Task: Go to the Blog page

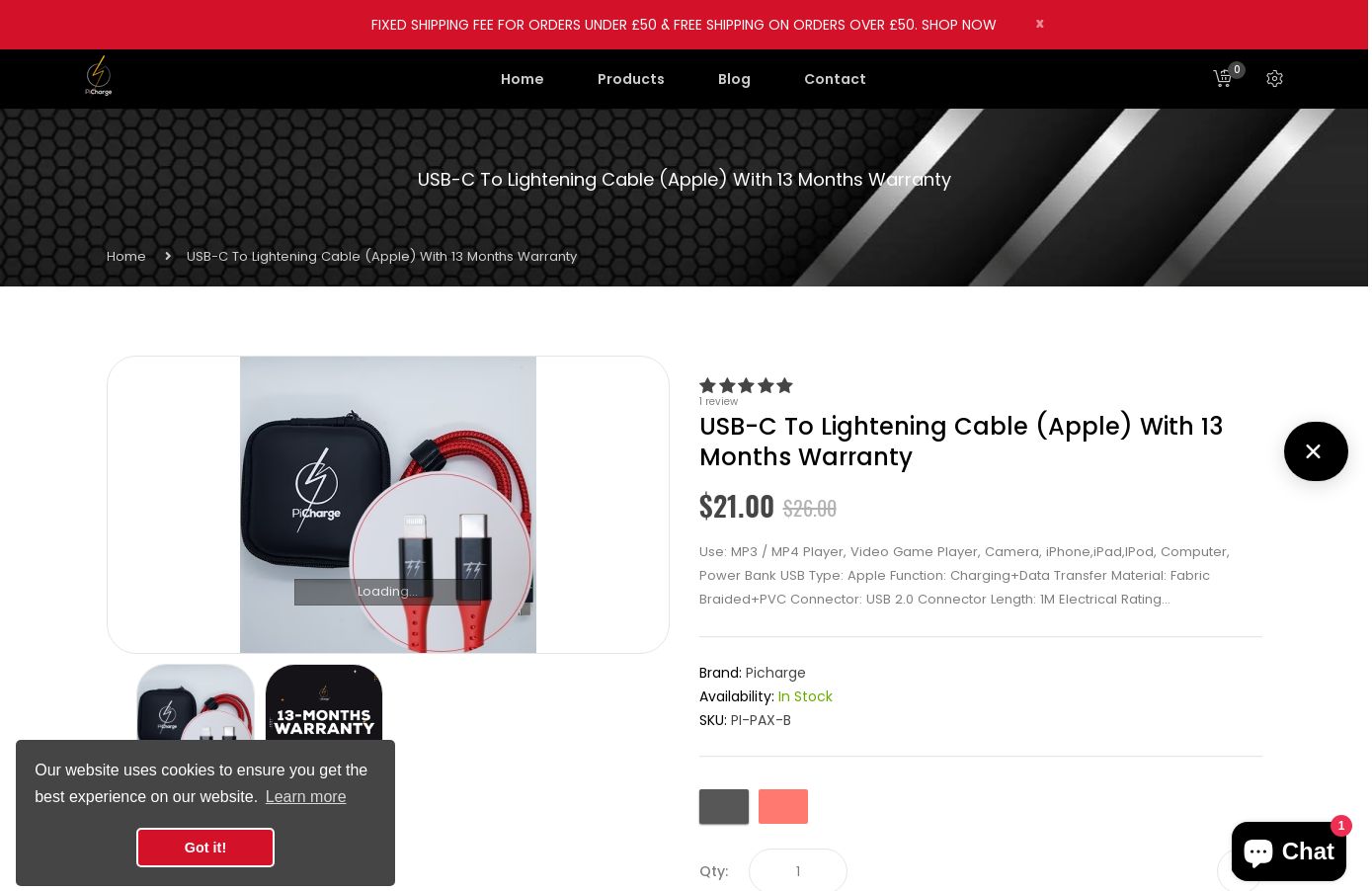Action: 734,79
